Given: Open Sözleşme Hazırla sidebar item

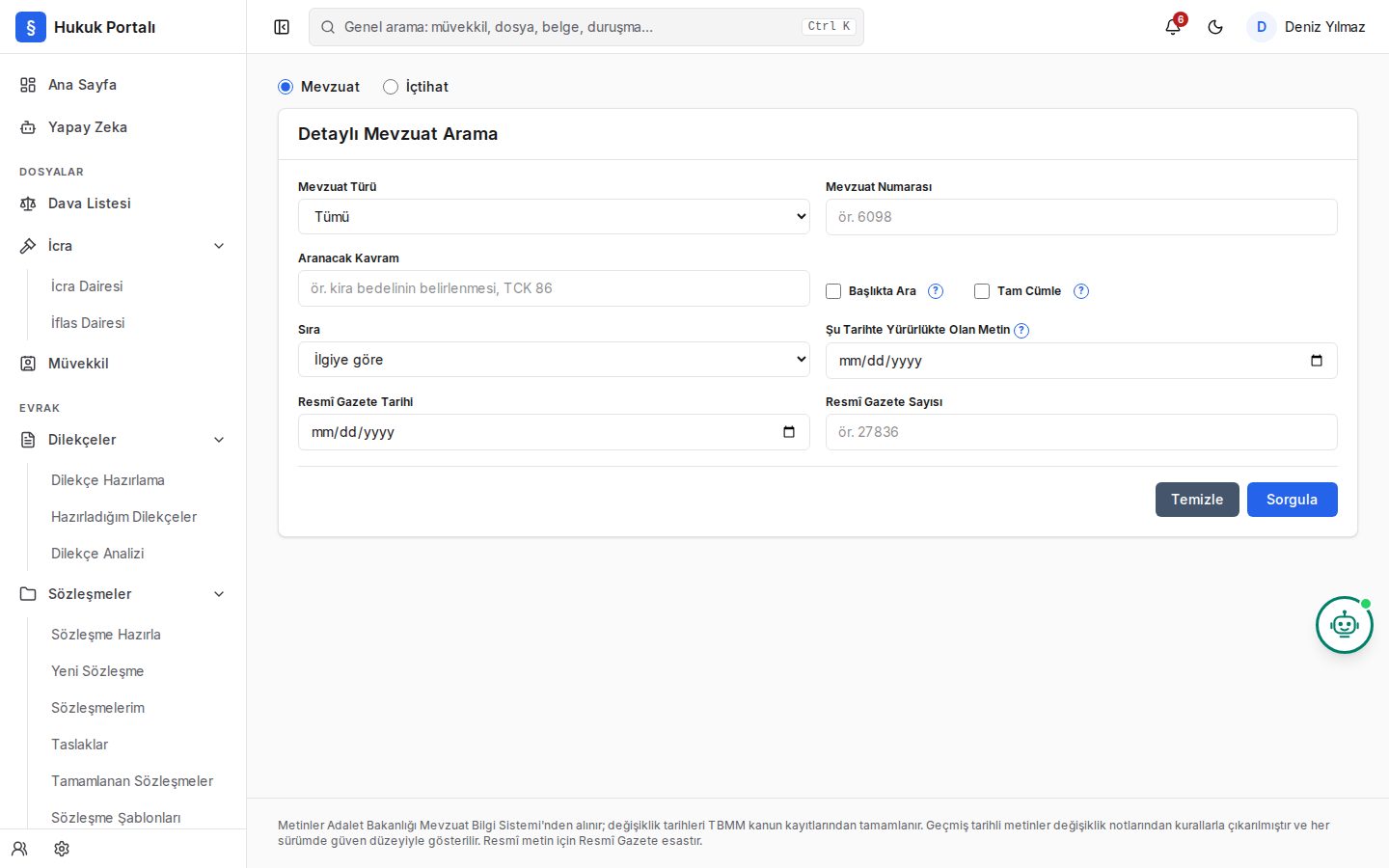Looking at the screenshot, I should (106, 635).
